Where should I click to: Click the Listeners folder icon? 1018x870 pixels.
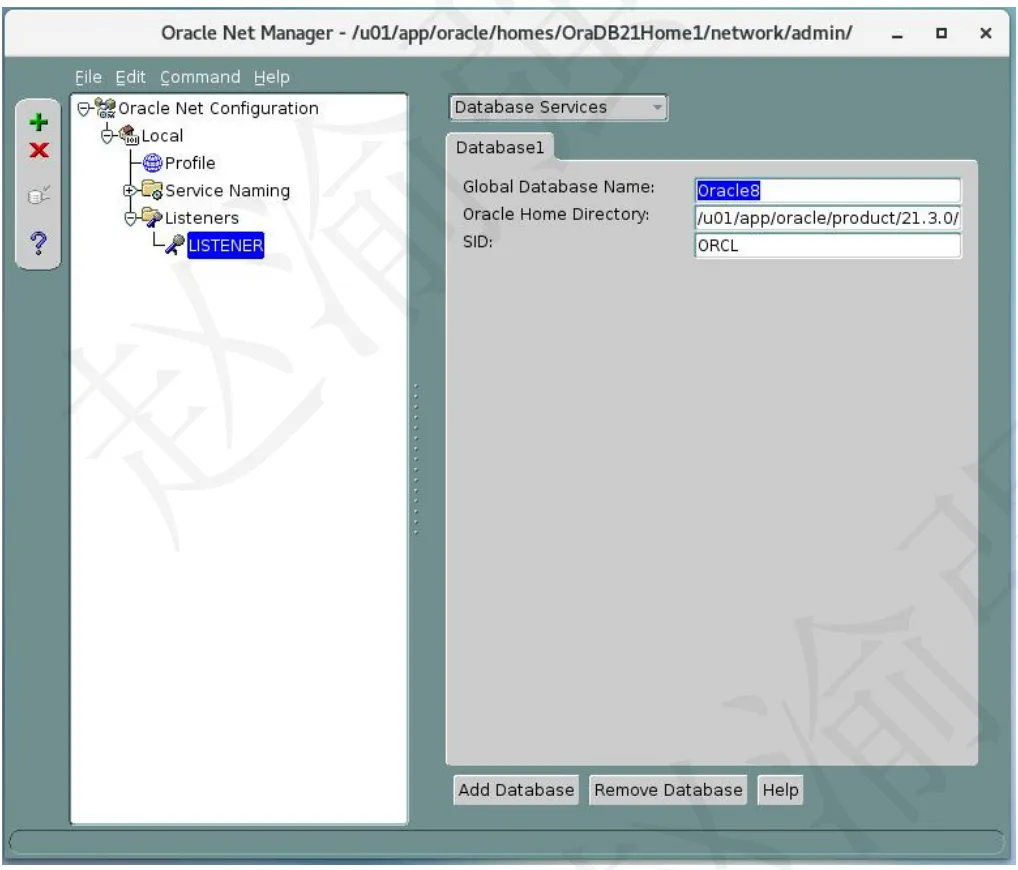[152, 218]
